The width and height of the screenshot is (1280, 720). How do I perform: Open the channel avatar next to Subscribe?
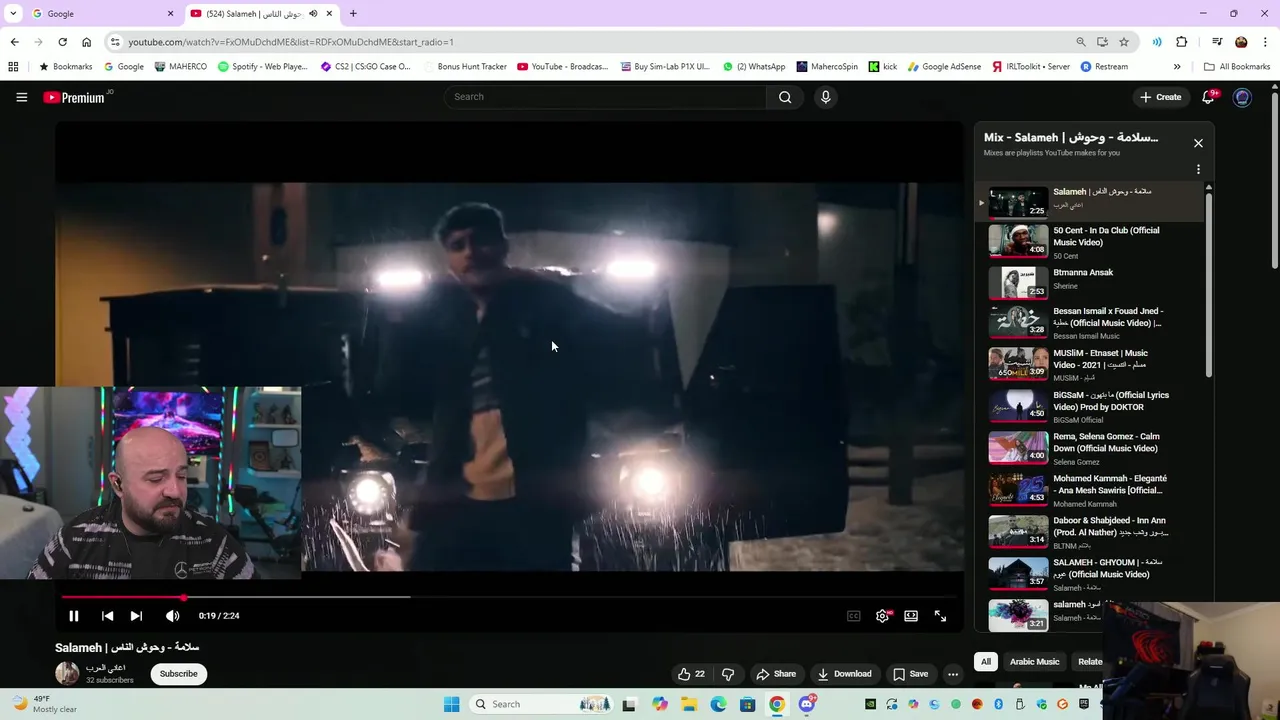(67, 673)
